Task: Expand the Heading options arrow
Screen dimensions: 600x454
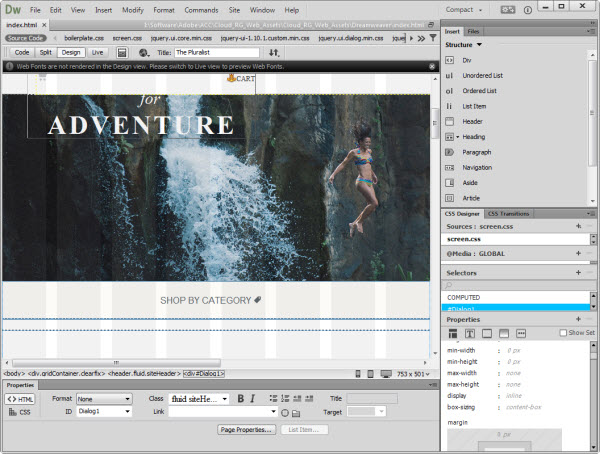Action: tap(457, 137)
